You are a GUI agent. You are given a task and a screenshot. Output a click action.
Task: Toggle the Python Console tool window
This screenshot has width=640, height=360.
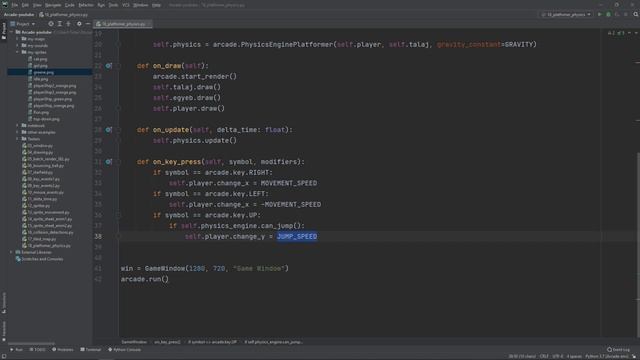pyautogui.click(x=124, y=350)
